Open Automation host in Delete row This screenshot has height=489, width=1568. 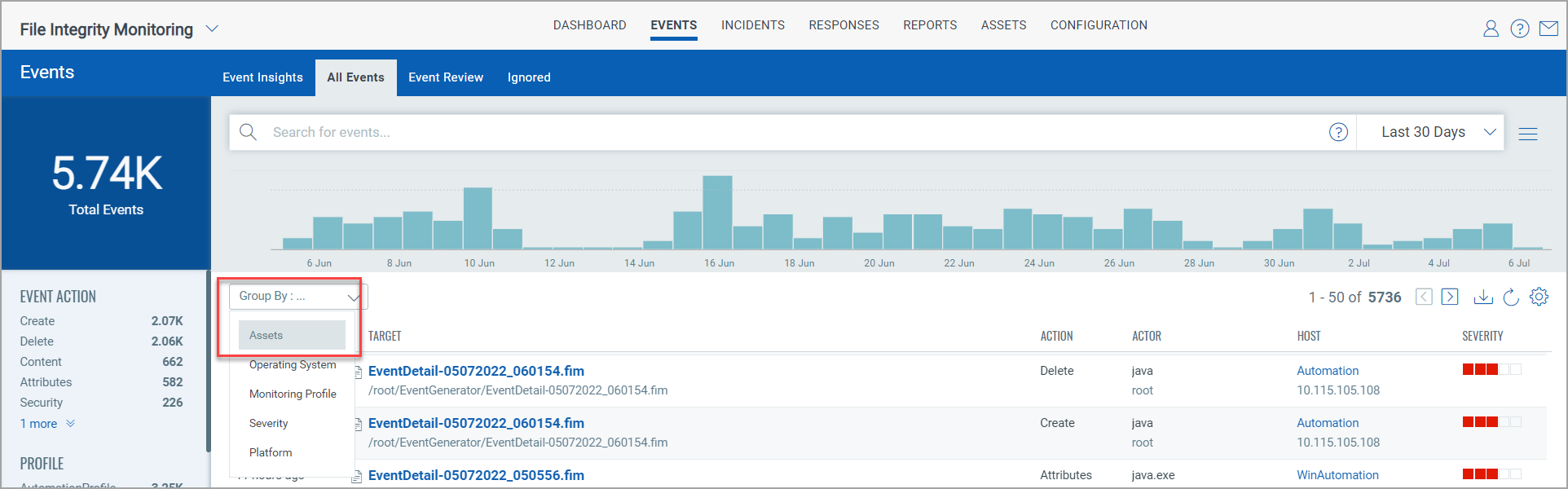(x=1328, y=371)
